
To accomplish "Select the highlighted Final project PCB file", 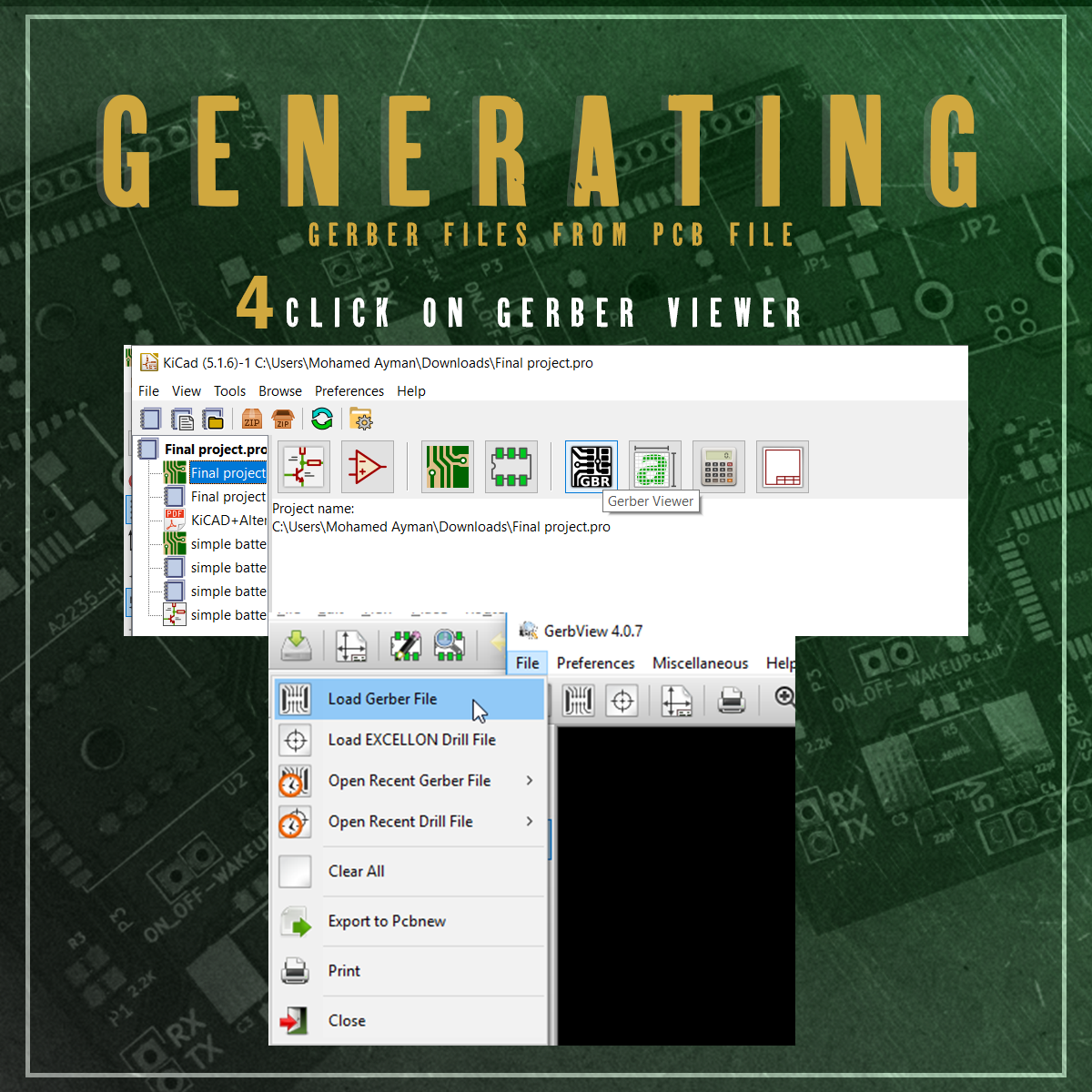I will tap(227, 473).
